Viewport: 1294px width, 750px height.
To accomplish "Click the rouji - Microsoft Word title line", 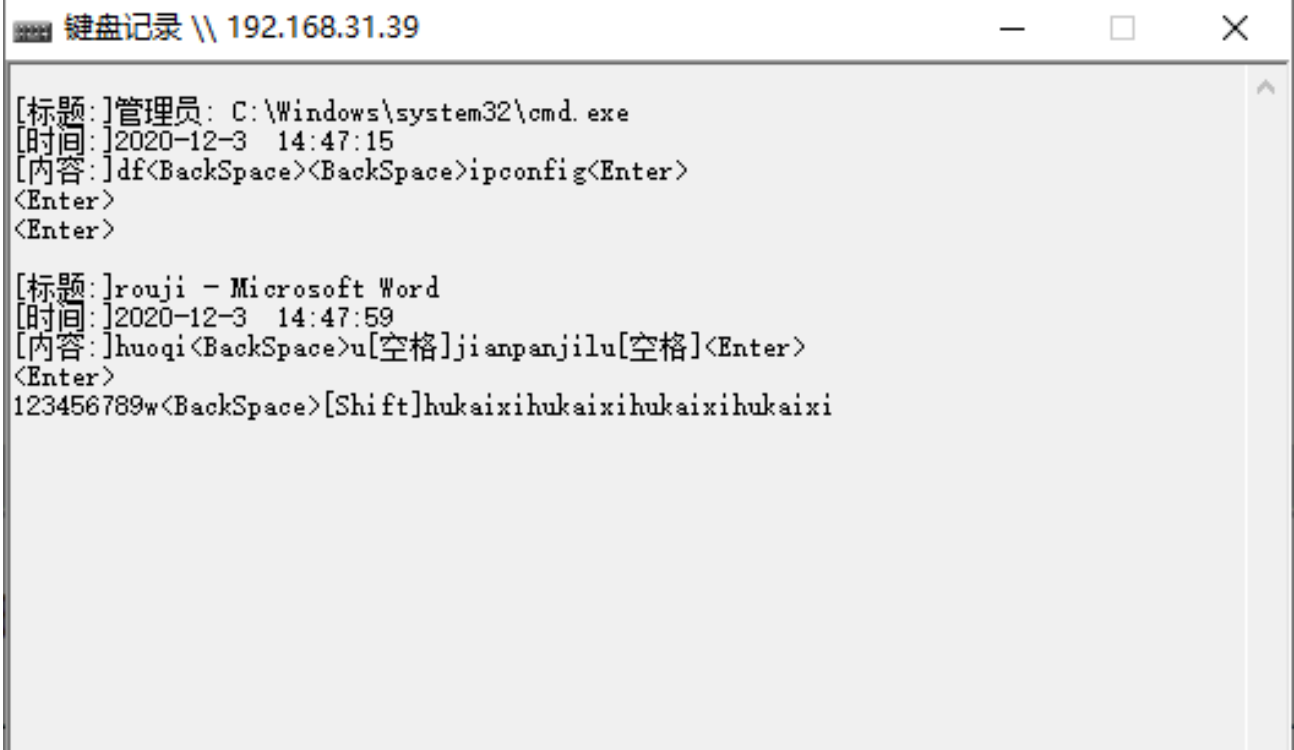I will (x=274, y=290).
